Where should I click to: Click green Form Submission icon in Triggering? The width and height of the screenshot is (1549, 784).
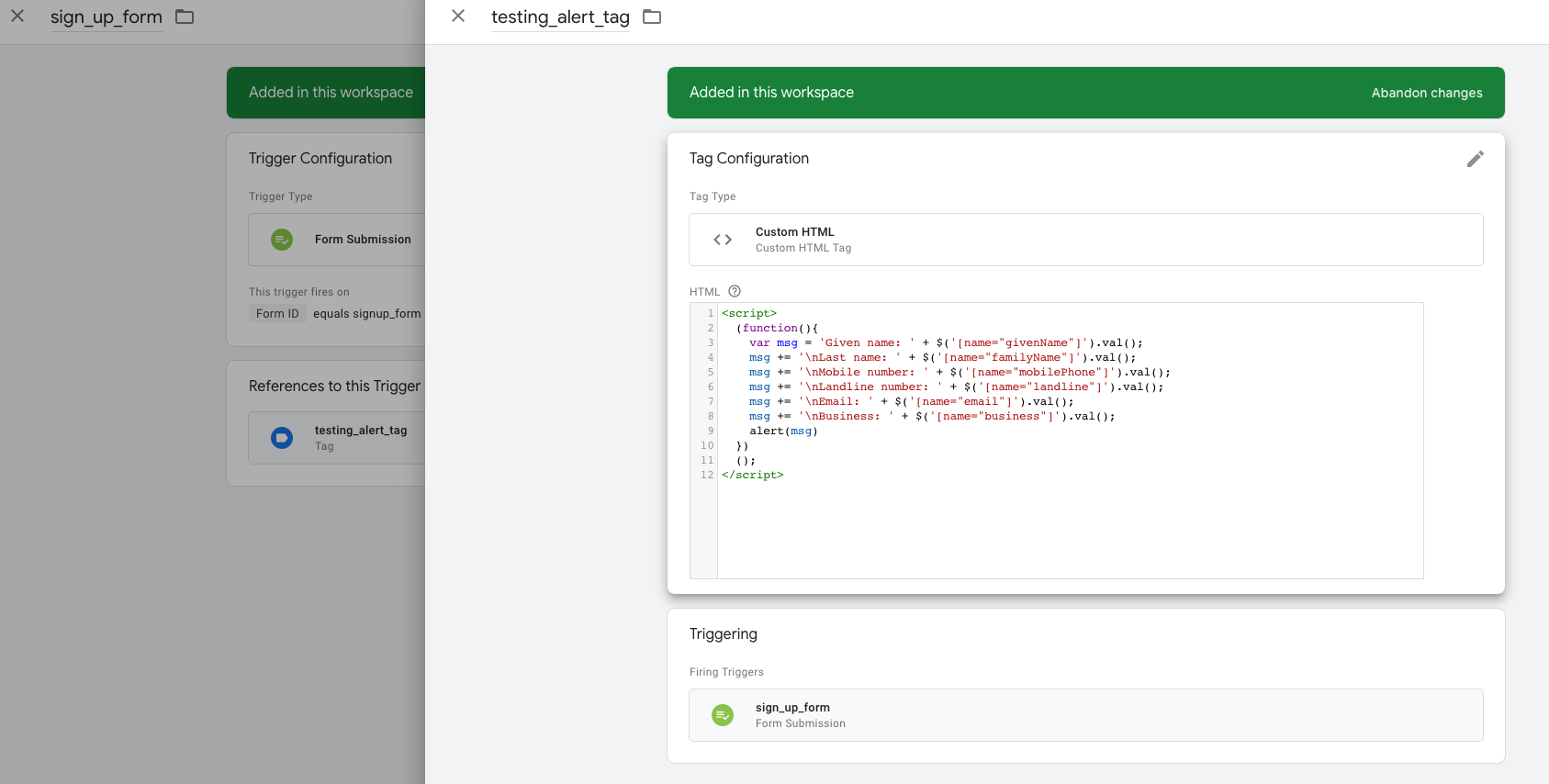(723, 715)
